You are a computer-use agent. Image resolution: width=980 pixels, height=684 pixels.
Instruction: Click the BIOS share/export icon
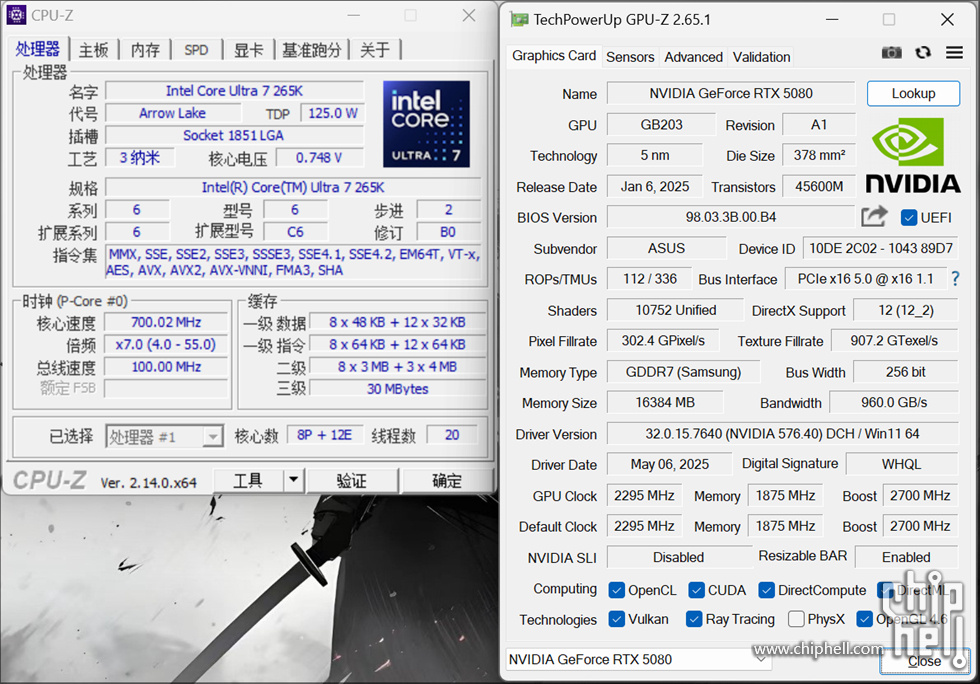[874, 216]
